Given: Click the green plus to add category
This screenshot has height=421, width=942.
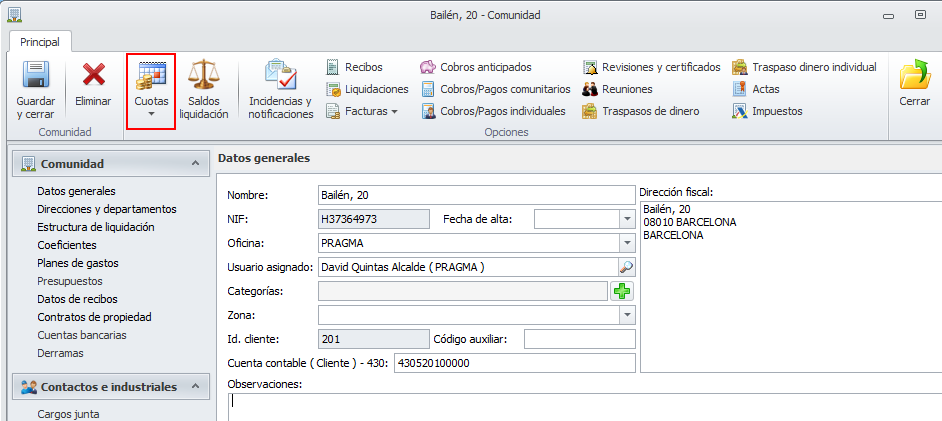Looking at the screenshot, I should pyautogui.click(x=624, y=291).
